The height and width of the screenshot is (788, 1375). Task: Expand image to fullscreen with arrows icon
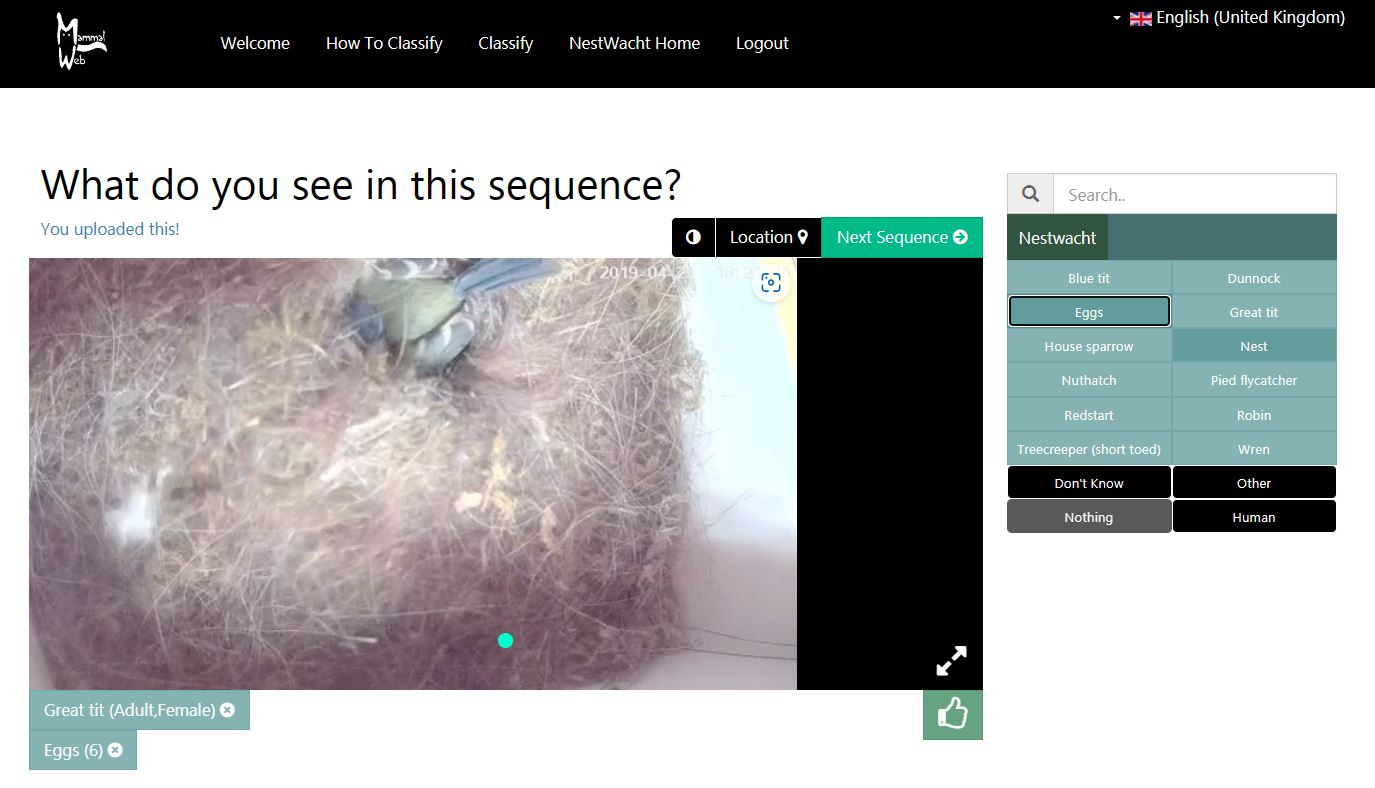[951, 661]
